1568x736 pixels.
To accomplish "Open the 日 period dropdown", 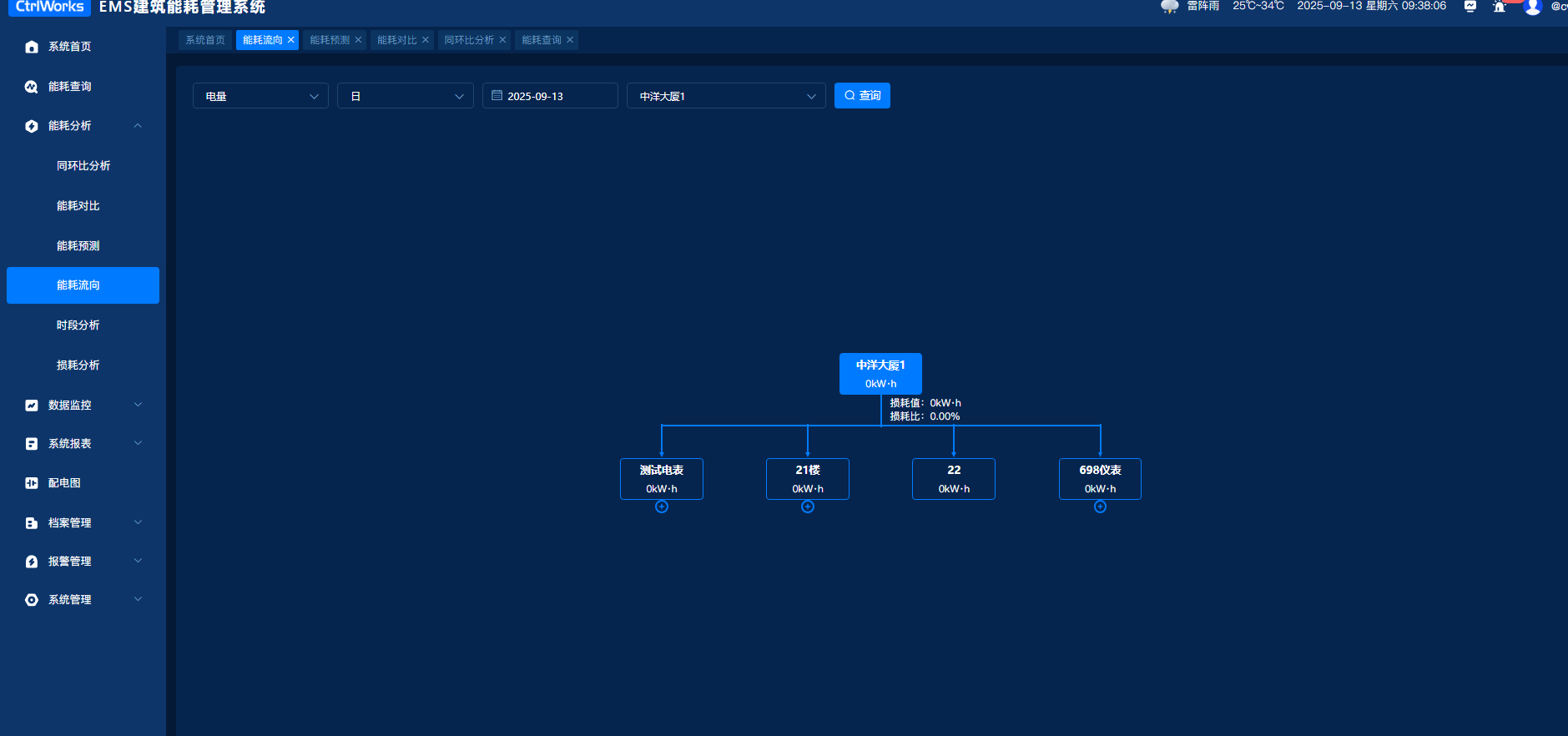I will click(406, 96).
